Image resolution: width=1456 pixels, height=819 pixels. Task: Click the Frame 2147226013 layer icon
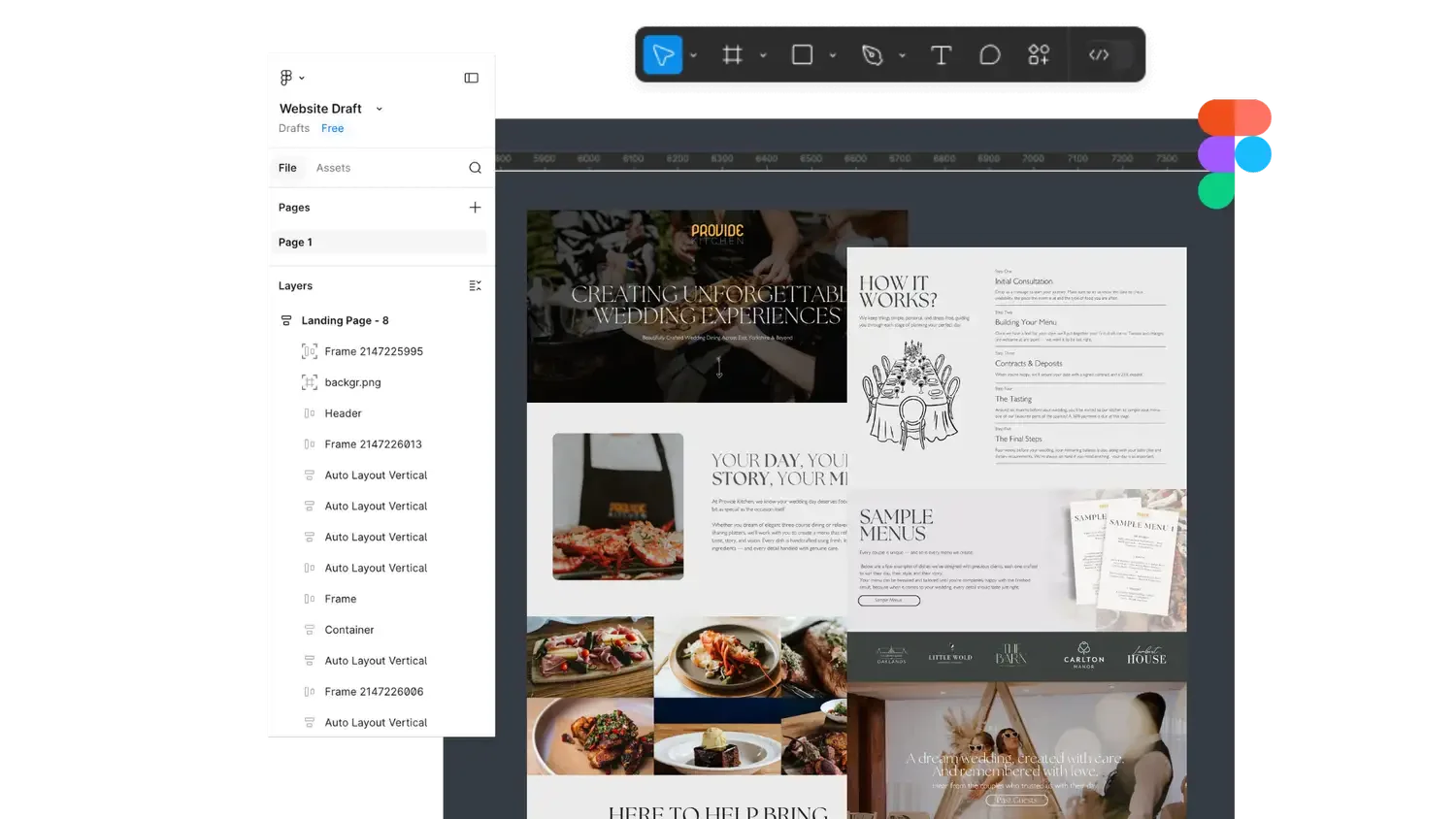click(x=310, y=444)
